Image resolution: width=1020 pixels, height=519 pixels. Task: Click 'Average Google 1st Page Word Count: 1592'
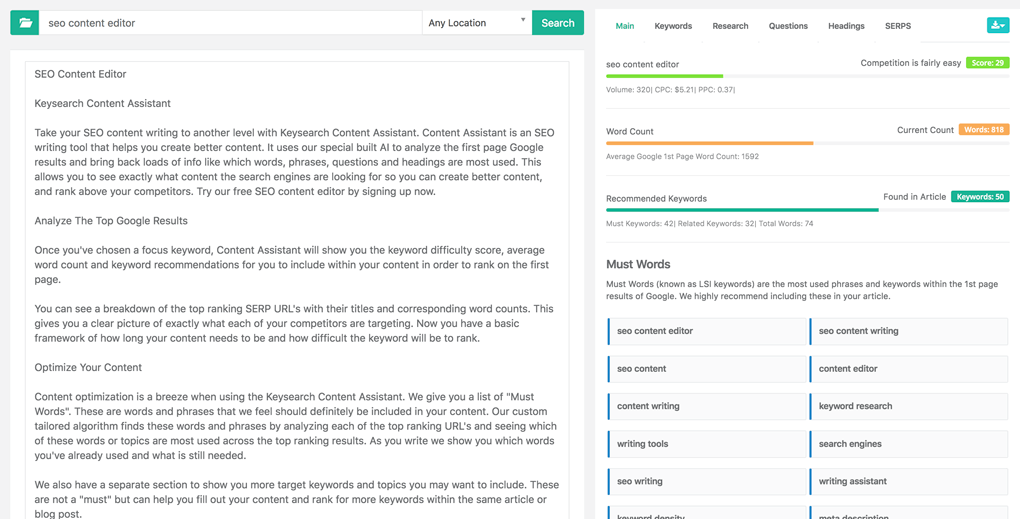point(682,157)
